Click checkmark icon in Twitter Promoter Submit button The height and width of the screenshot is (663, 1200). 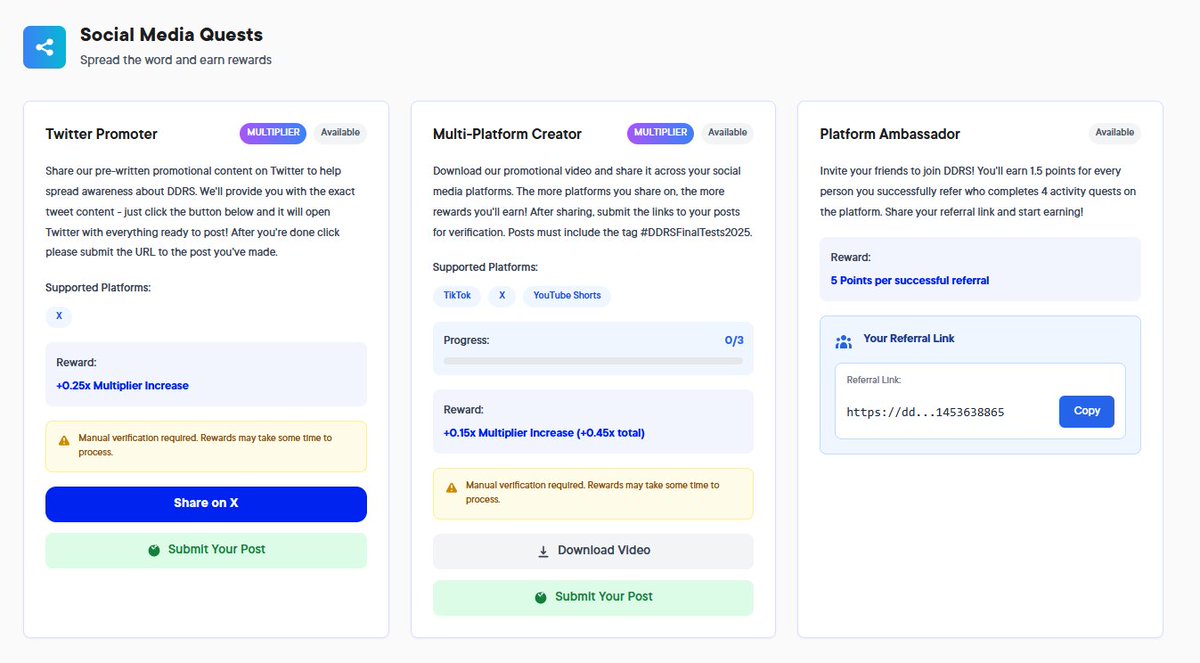(154, 550)
